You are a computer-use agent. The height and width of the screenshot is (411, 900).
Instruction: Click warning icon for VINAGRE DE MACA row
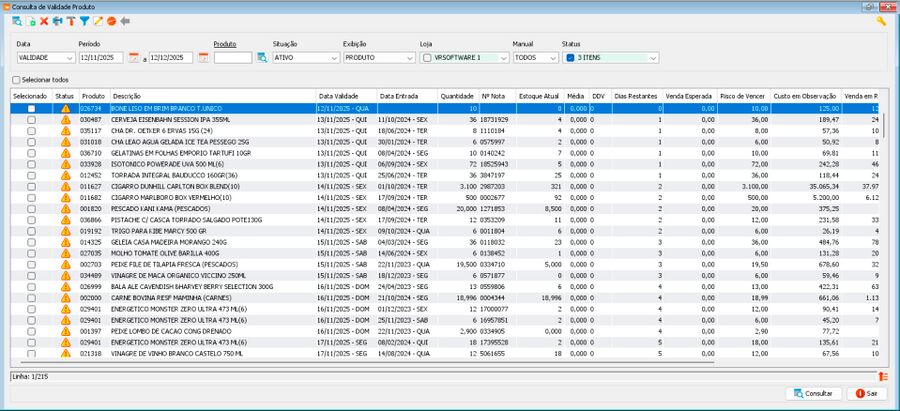(x=65, y=275)
